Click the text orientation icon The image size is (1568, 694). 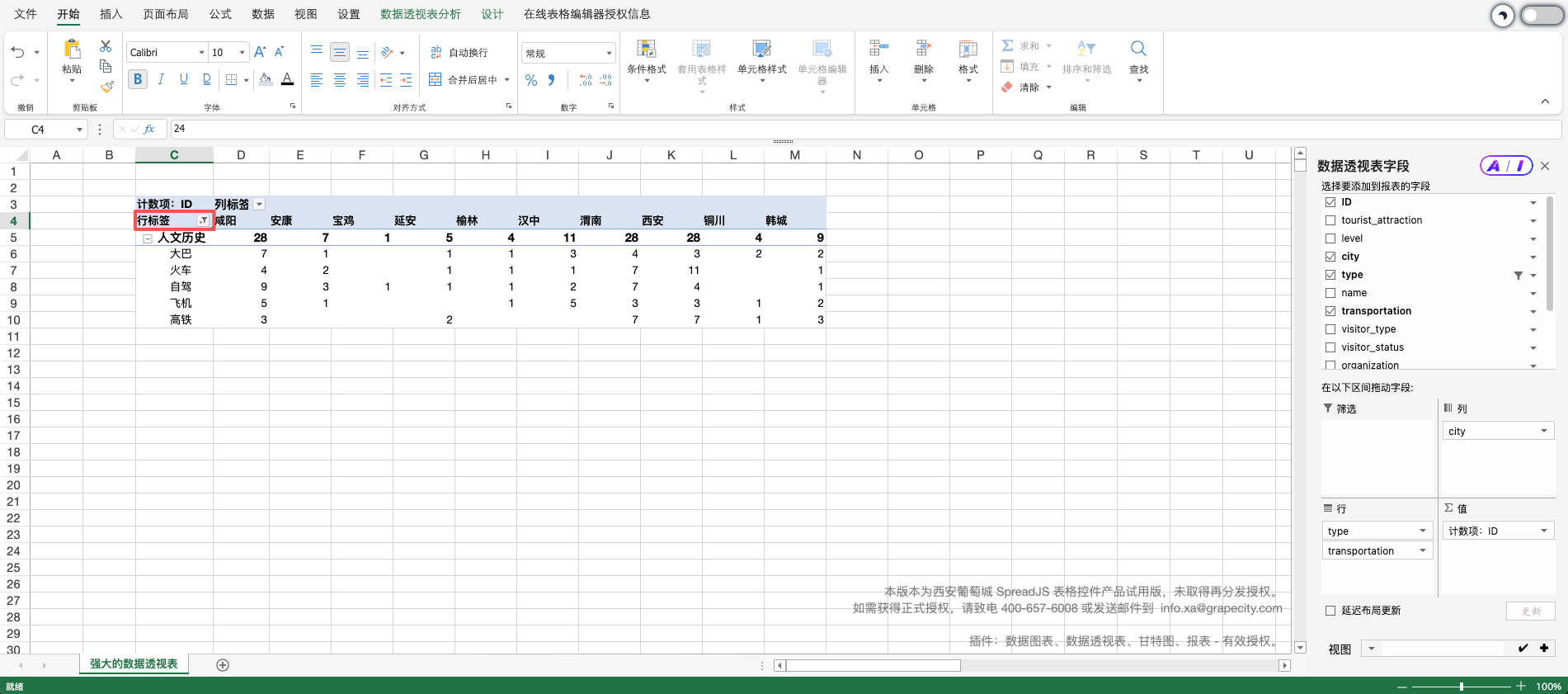point(387,52)
